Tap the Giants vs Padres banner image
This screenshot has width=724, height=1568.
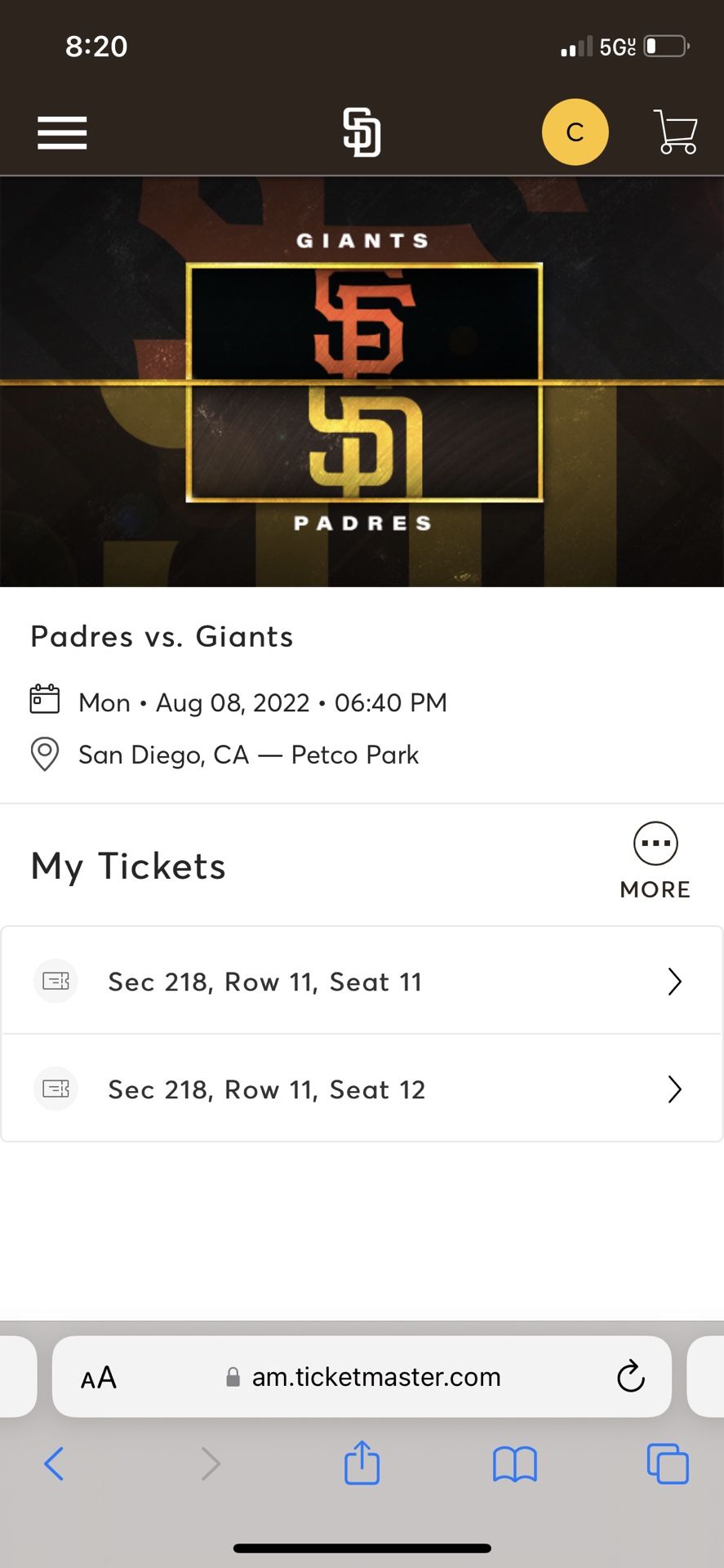[x=362, y=381]
